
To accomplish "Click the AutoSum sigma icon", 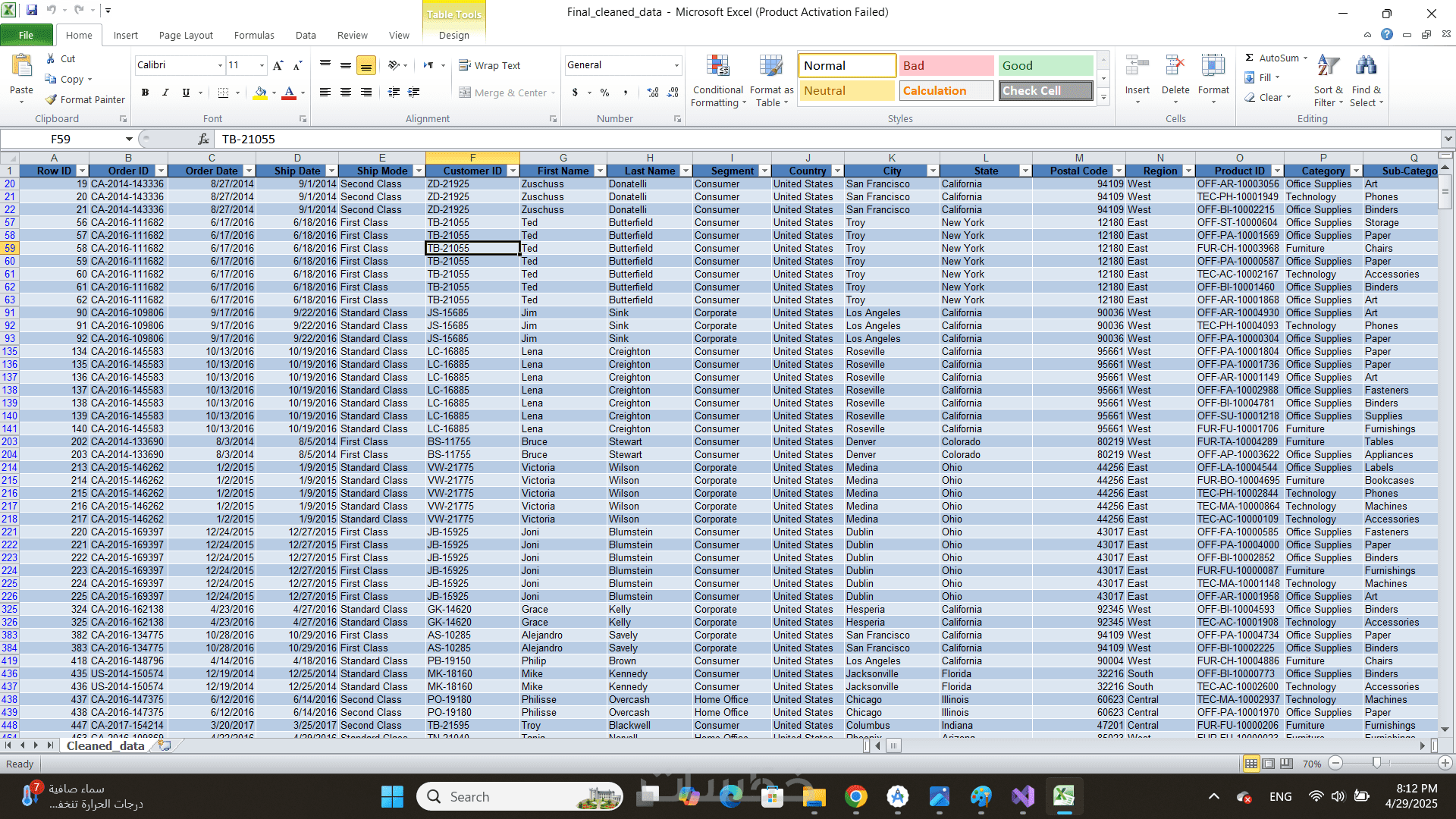I will coord(1250,58).
